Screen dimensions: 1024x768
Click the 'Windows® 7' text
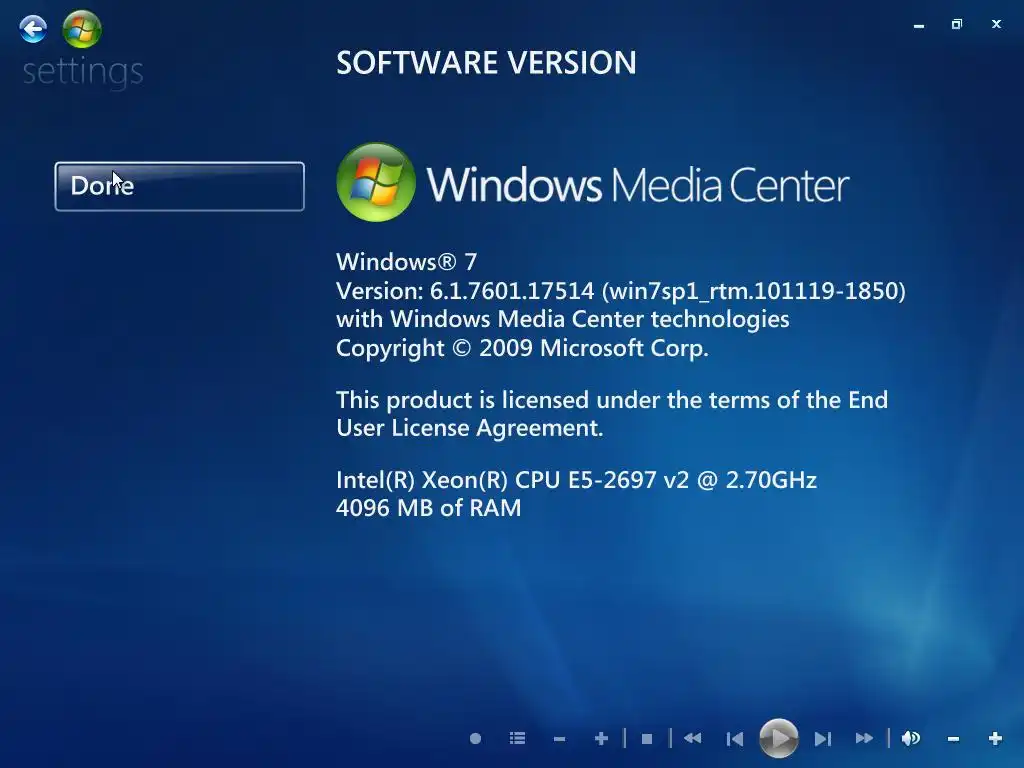(x=406, y=262)
